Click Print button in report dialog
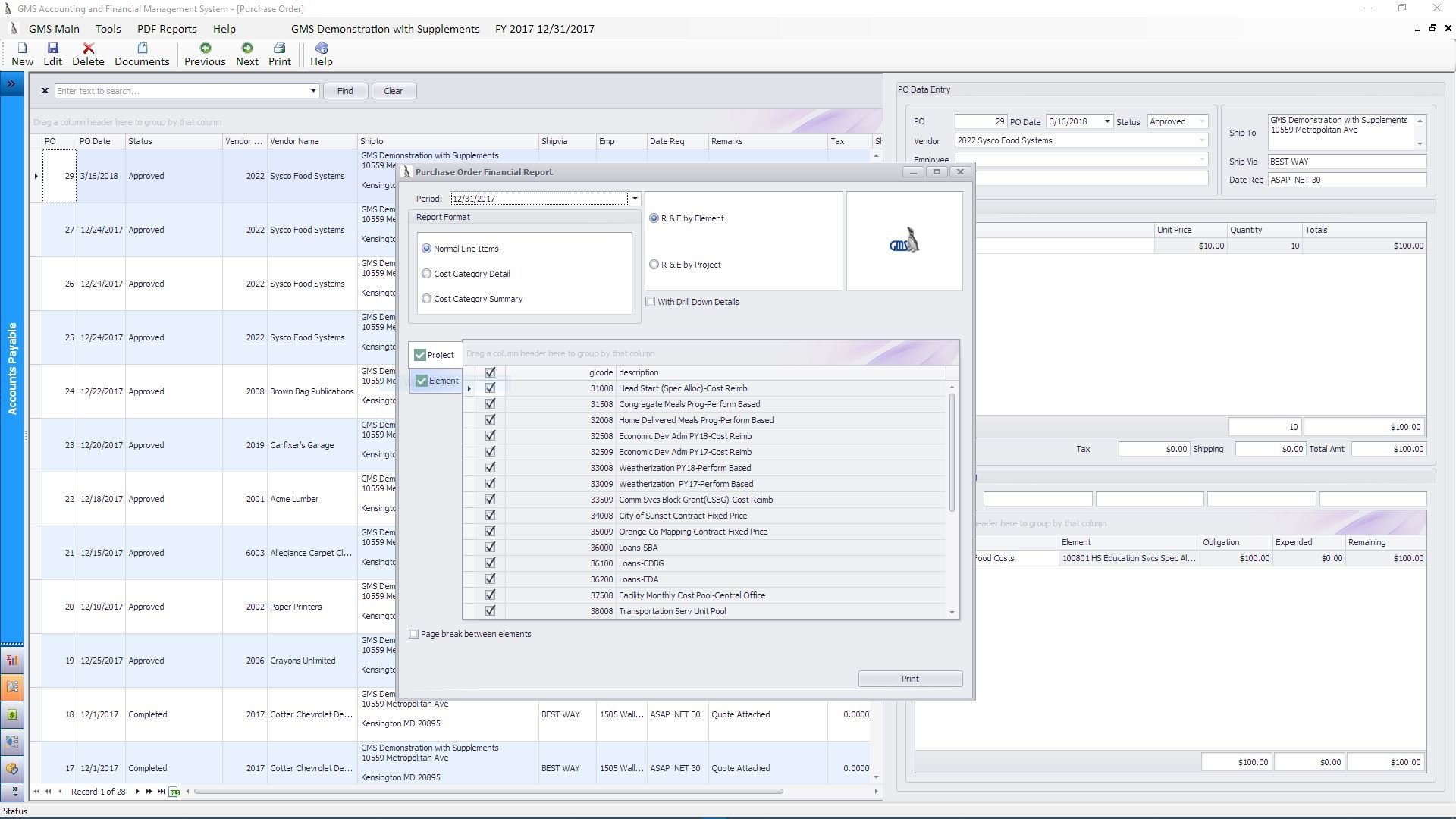 [x=910, y=679]
